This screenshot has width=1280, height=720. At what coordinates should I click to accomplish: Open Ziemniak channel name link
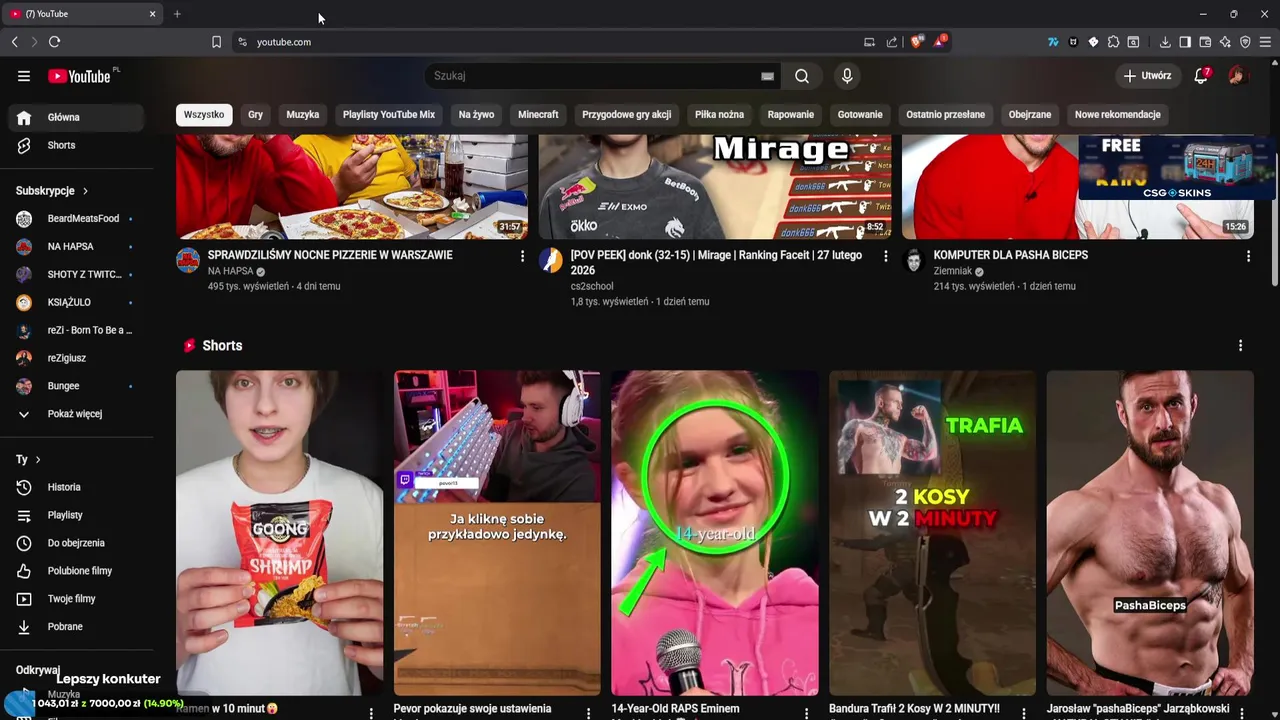(953, 272)
